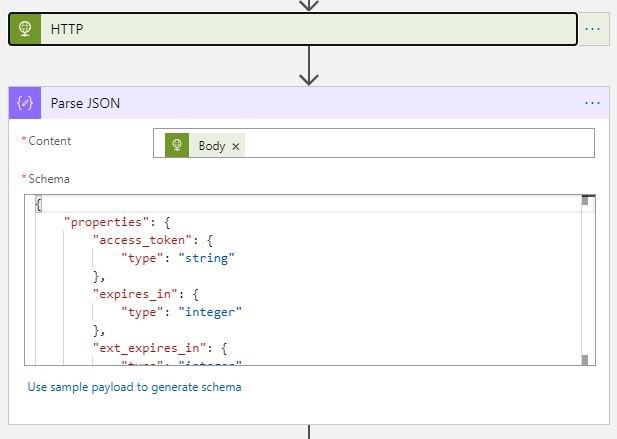The image size is (617, 439).
Task: Open the HTTP action ellipsis menu
Action: click(593, 29)
